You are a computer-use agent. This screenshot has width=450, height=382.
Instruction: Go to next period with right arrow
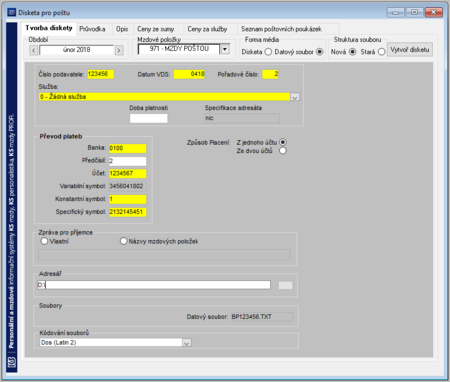pyautogui.click(x=119, y=50)
